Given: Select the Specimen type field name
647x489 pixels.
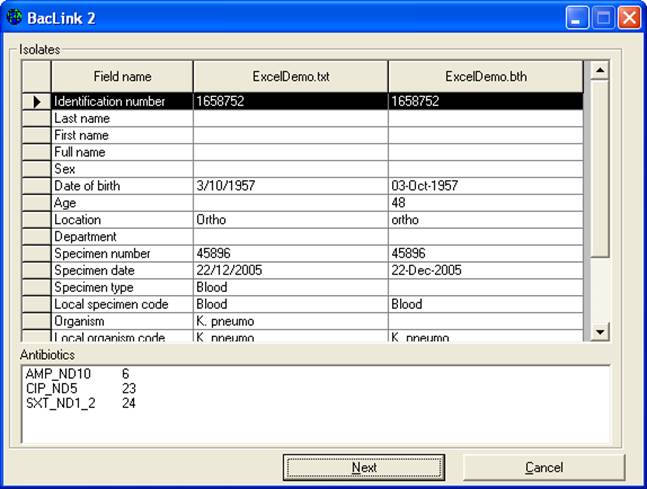Looking at the screenshot, I should coord(122,288).
